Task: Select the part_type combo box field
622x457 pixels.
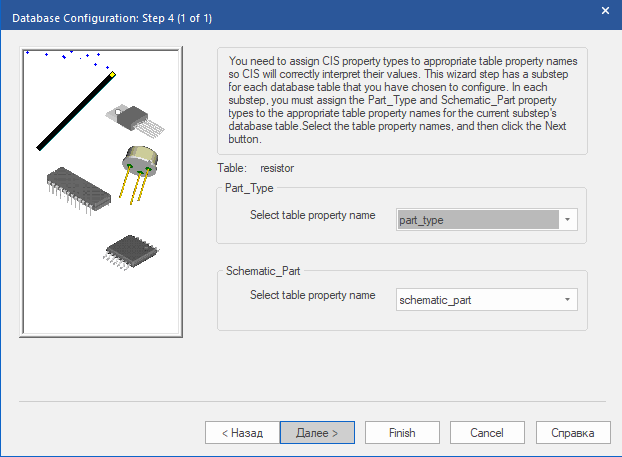Action: coord(476,220)
